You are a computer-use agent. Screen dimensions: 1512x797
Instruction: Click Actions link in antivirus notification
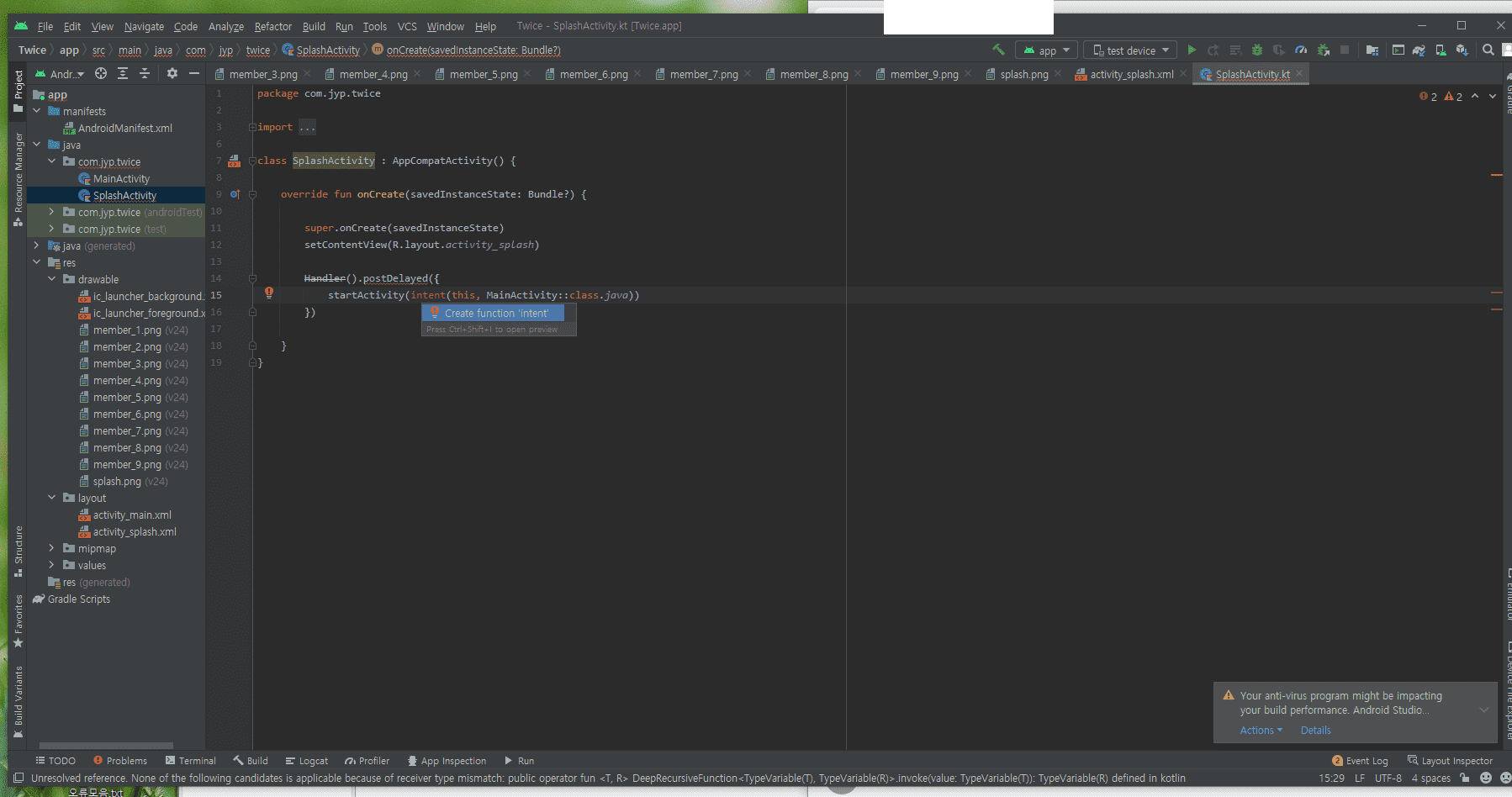(1261, 730)
